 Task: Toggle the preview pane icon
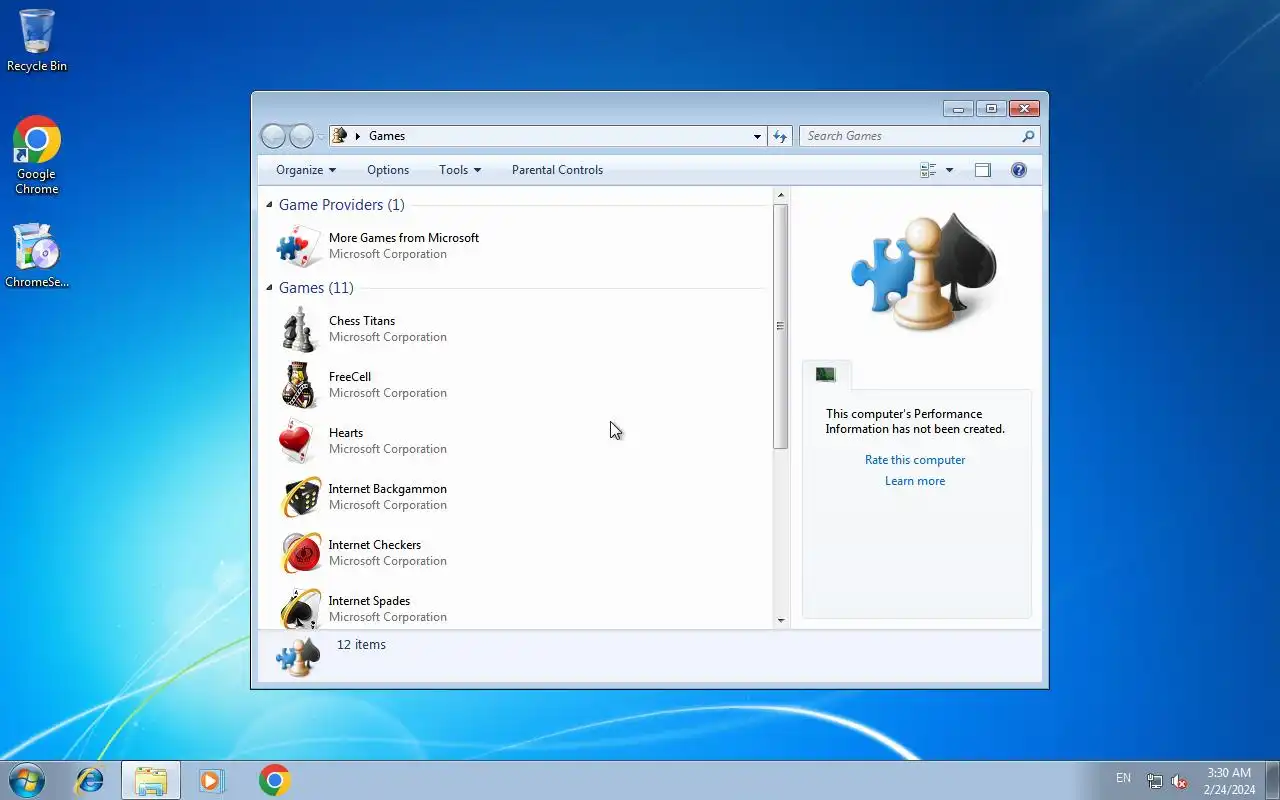[x=983, y=170]
